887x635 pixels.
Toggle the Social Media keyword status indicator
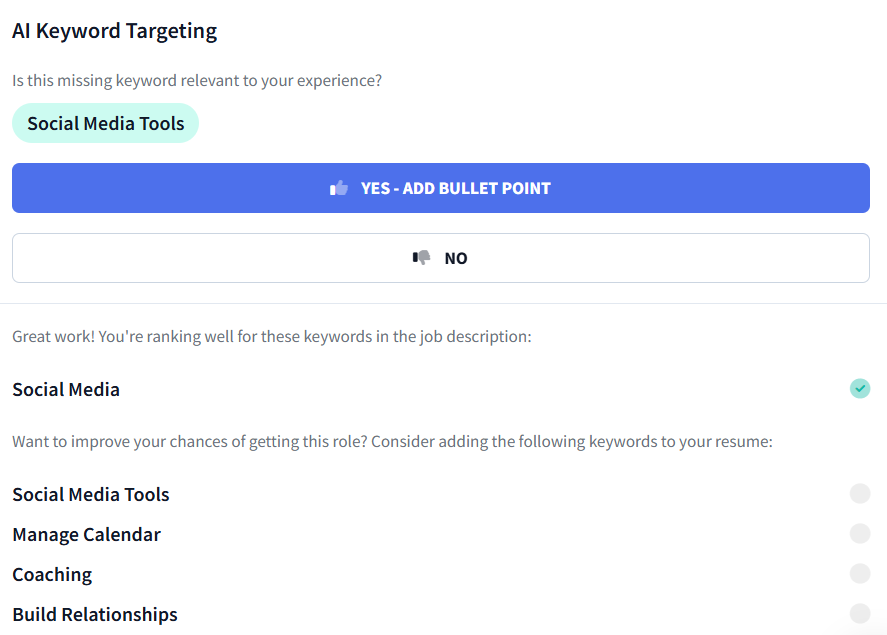(860, 388)
